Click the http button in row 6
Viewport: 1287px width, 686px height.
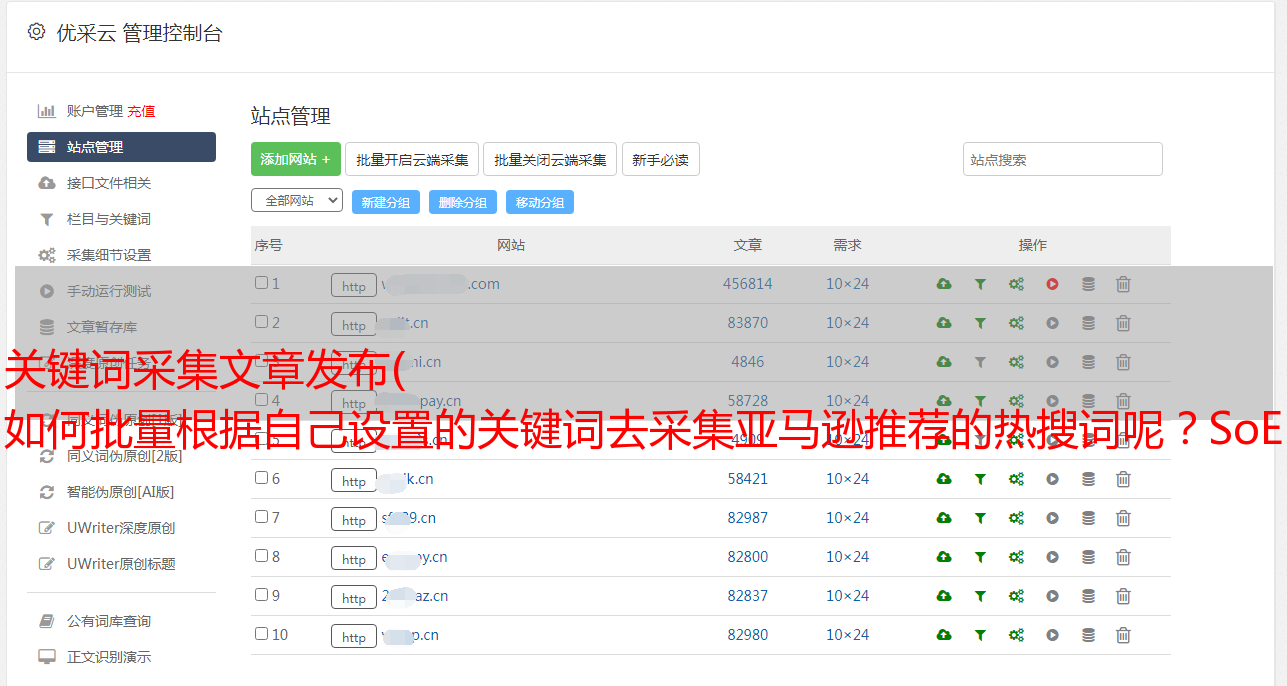pos(354,481)
